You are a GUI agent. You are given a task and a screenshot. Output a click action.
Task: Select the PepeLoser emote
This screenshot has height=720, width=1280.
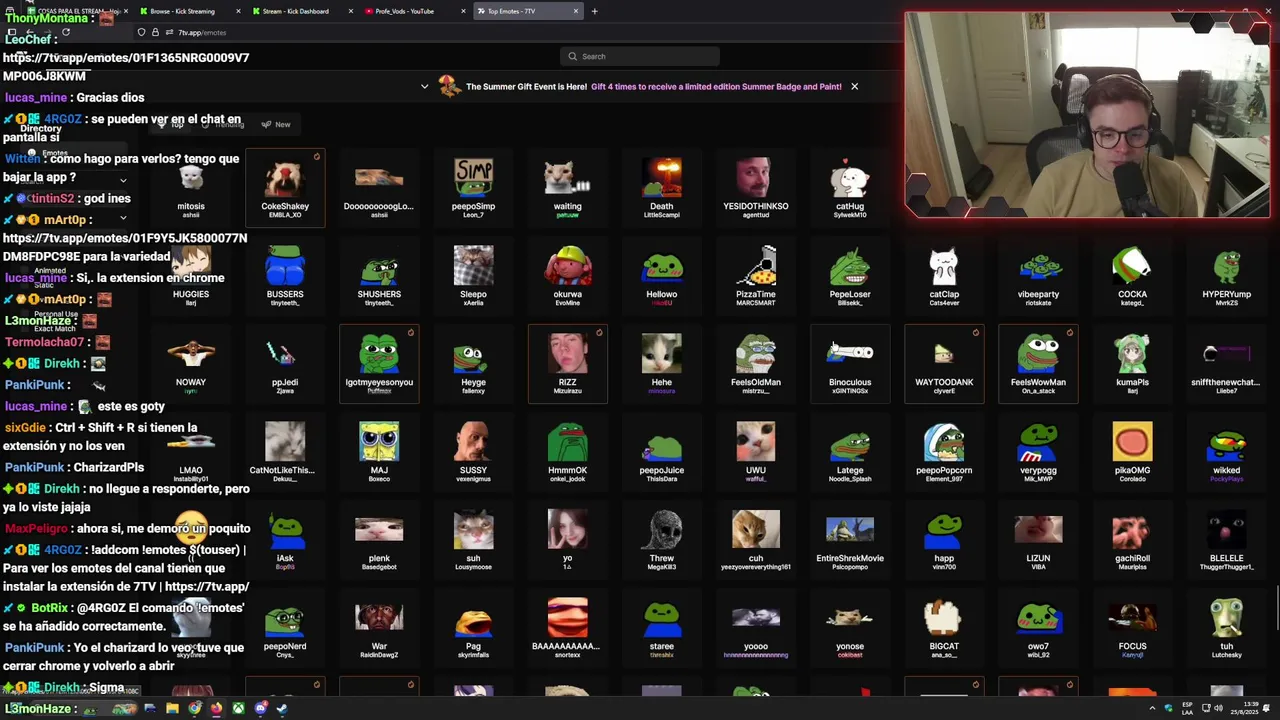tap(850, 276)
